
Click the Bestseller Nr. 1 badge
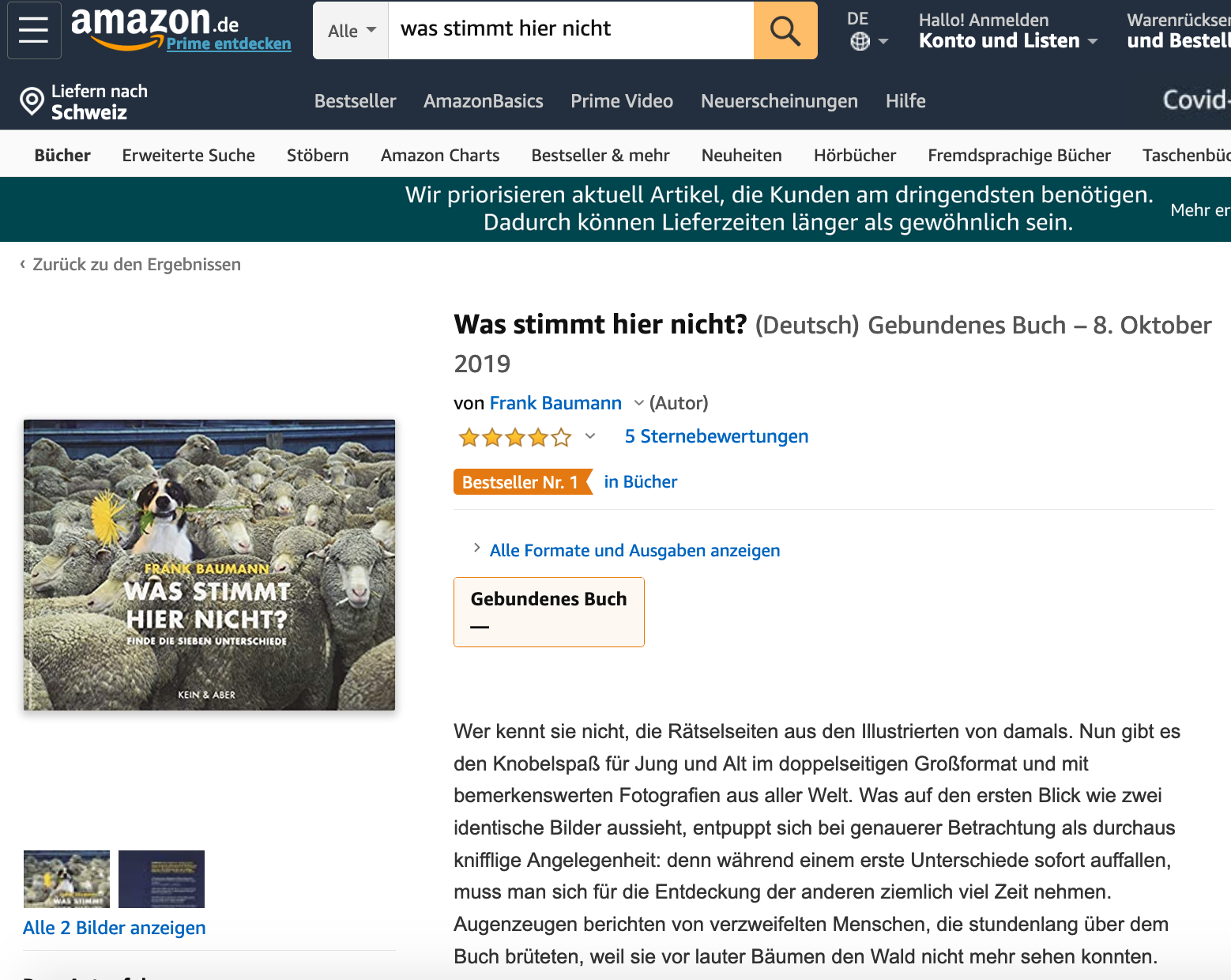tap(523, 482)
